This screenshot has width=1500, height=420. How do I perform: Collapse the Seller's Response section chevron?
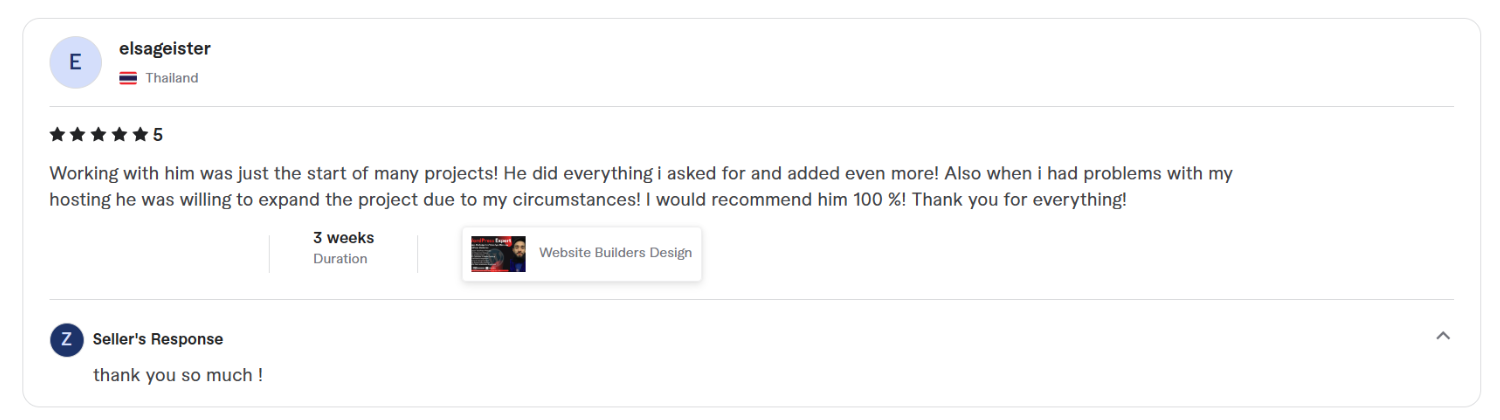[x=1443, y=336]
